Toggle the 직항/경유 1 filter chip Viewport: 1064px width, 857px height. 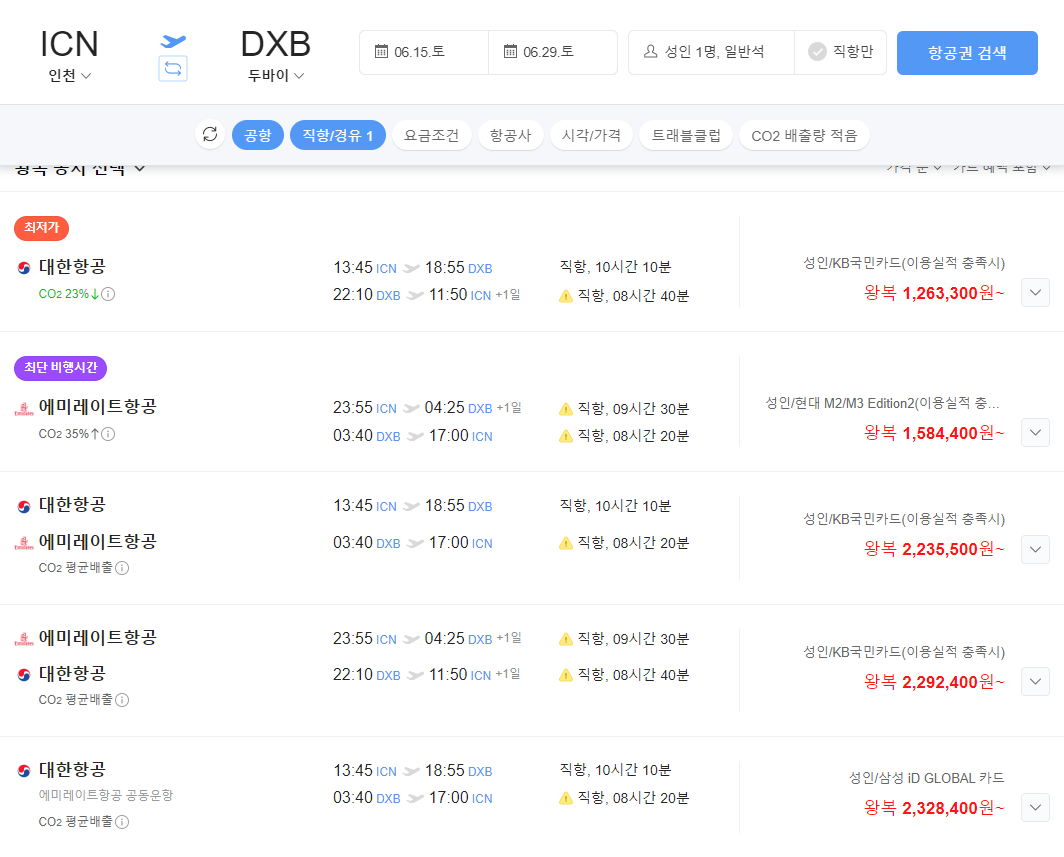pos(338,135)
